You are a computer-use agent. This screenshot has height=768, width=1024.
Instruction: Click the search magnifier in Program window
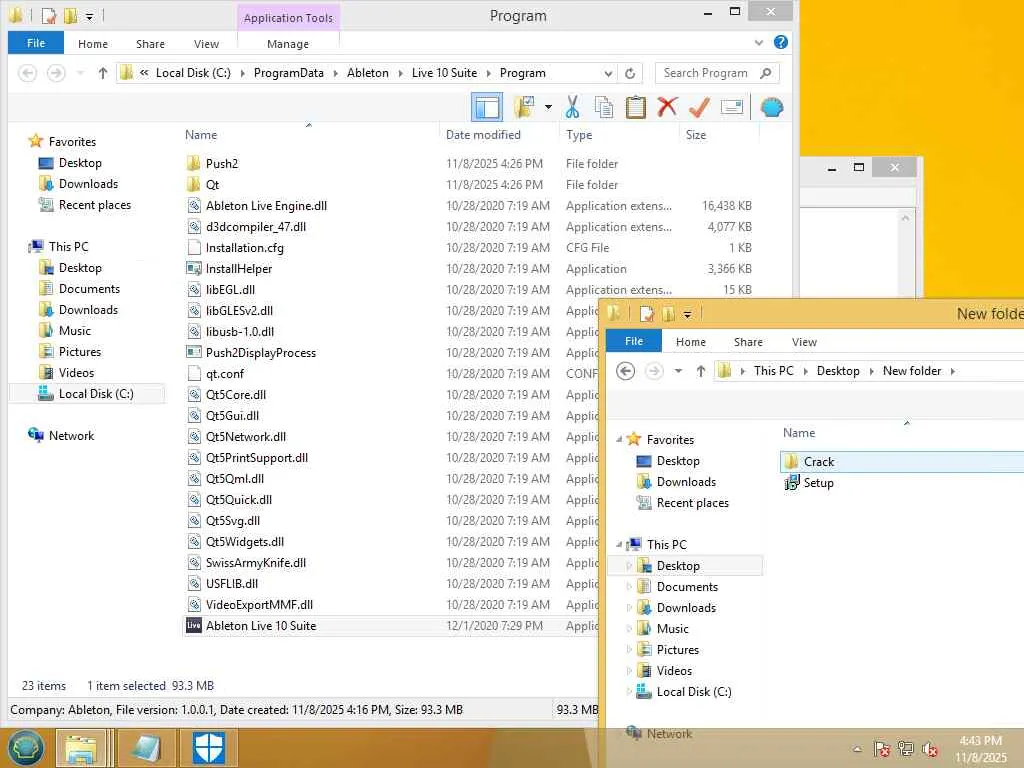point(766,73)
